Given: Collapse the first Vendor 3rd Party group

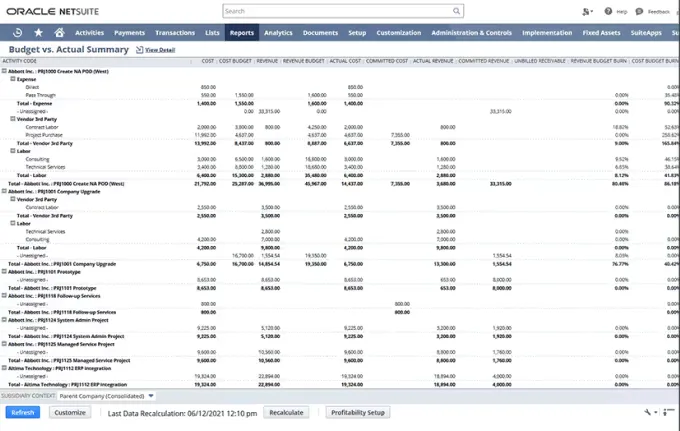Looking at the screenshot, I should click(x=13, y=118).
